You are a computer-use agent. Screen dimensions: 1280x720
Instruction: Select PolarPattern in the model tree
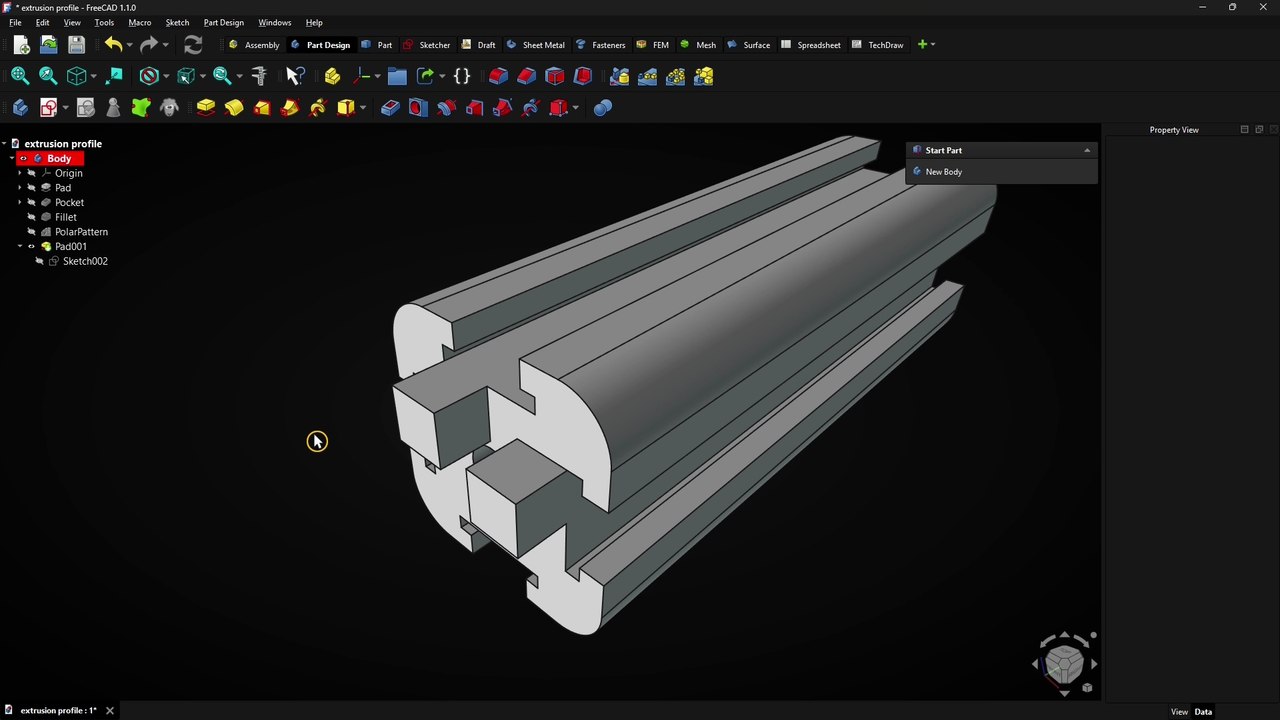(x=81, y=232)
